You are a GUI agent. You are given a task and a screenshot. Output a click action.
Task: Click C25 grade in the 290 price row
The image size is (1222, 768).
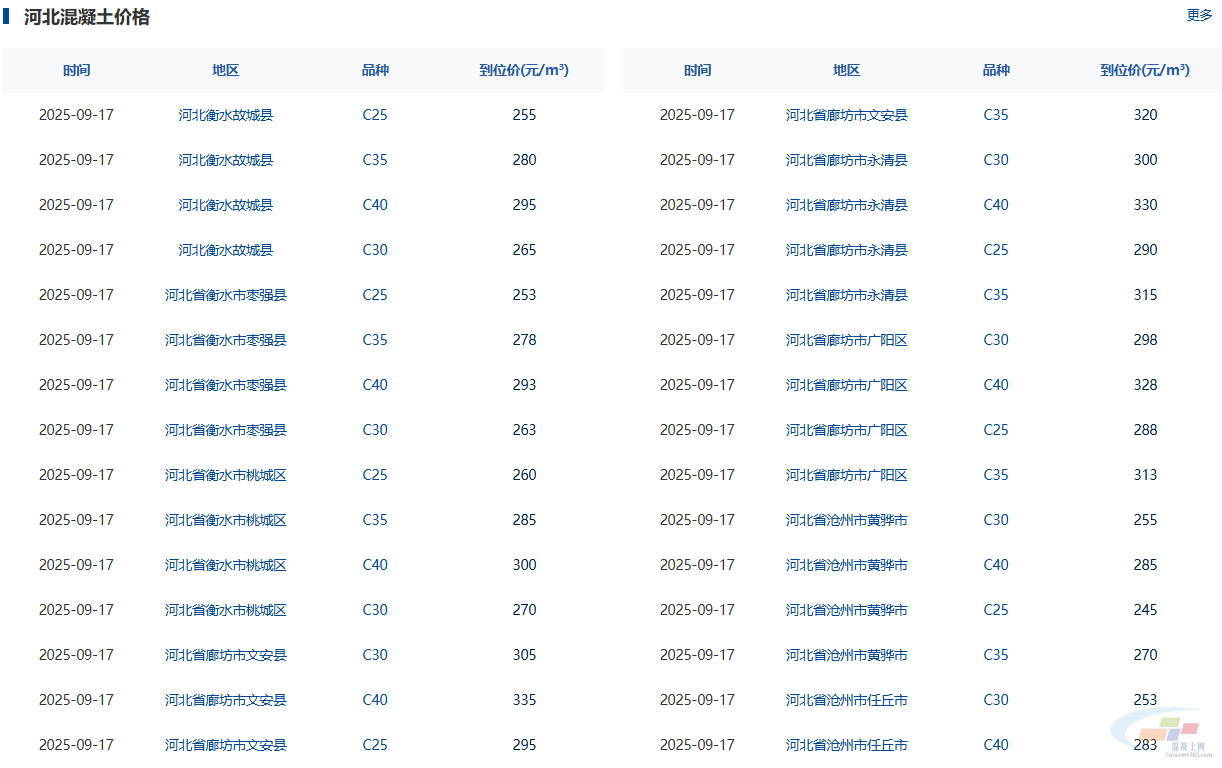996,250
